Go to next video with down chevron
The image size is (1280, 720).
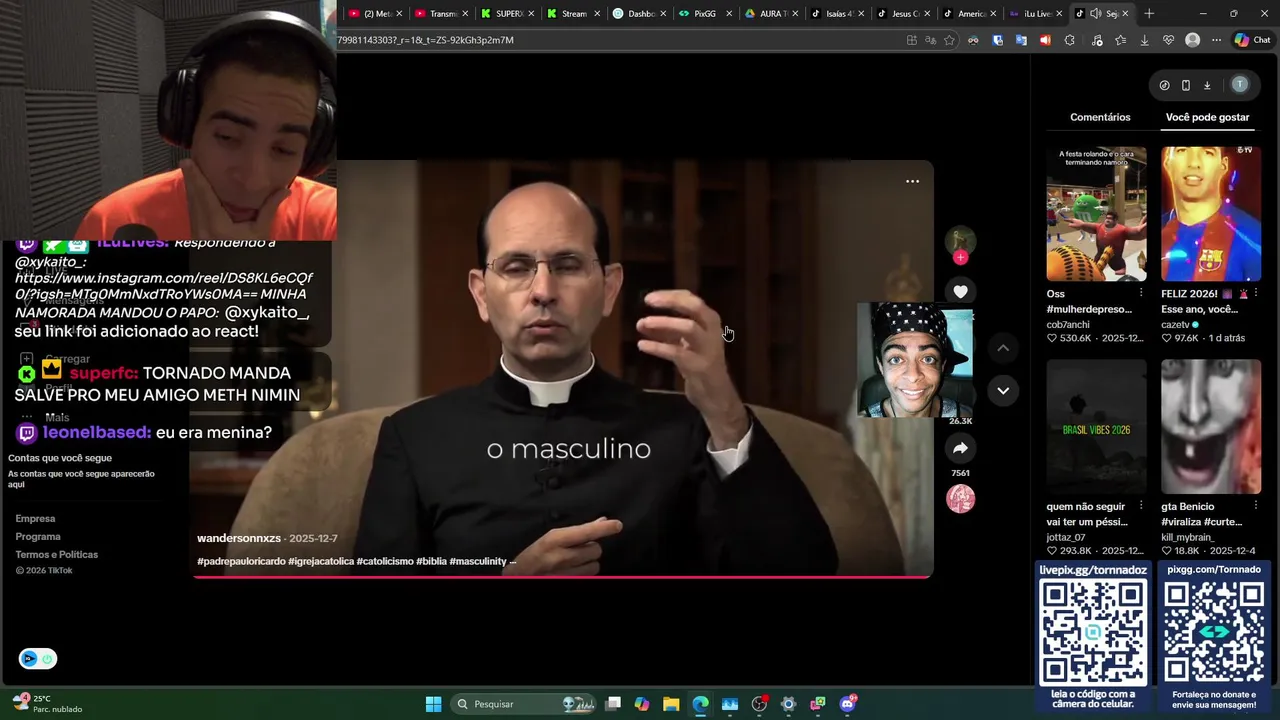pyautogui.click(x=1003, y=390)
